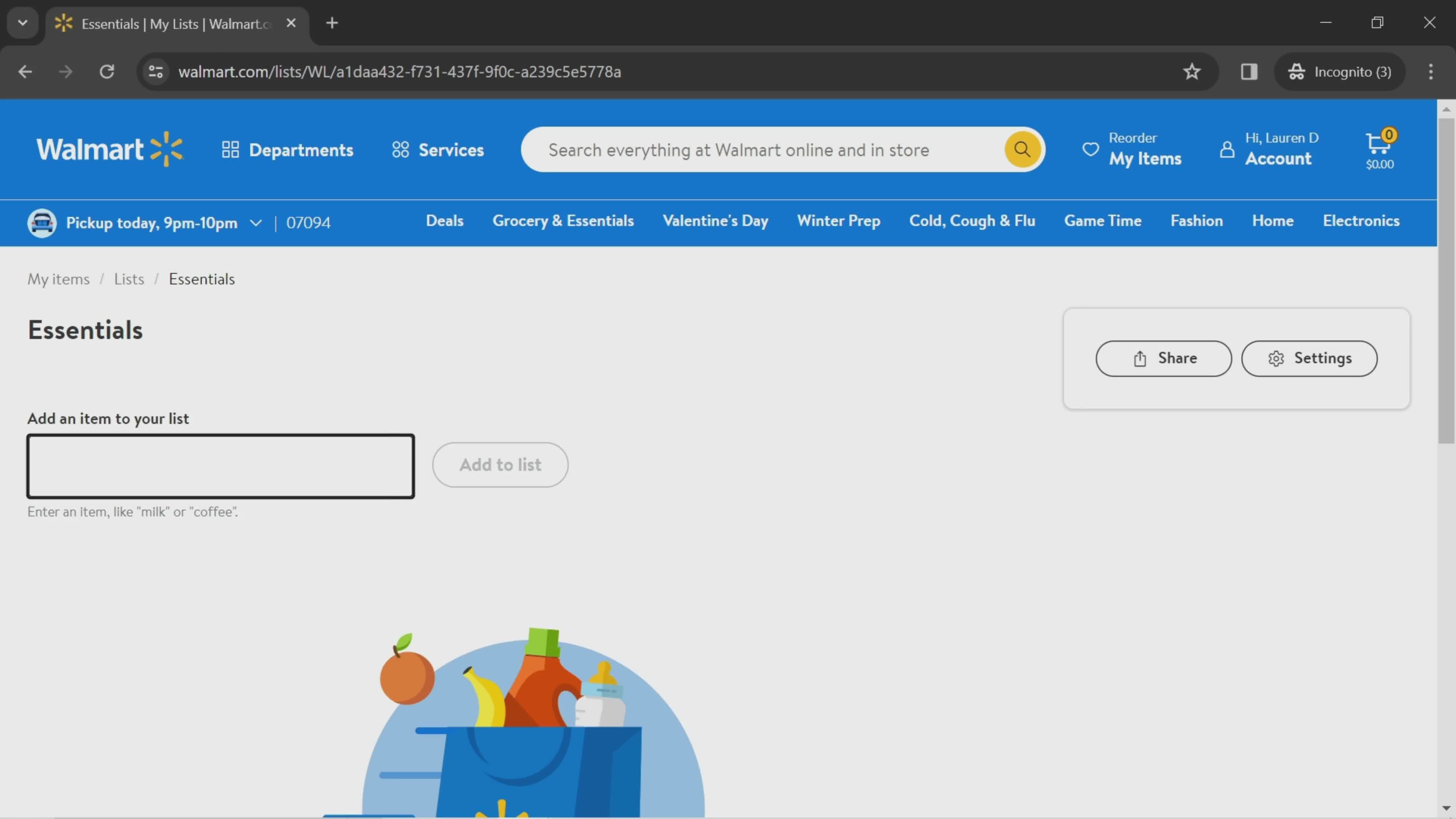The image size is (1456, 819).
Task: Click the bookmark/favorite star icon
Action: pyautogui.click(x=1192, y=71)
